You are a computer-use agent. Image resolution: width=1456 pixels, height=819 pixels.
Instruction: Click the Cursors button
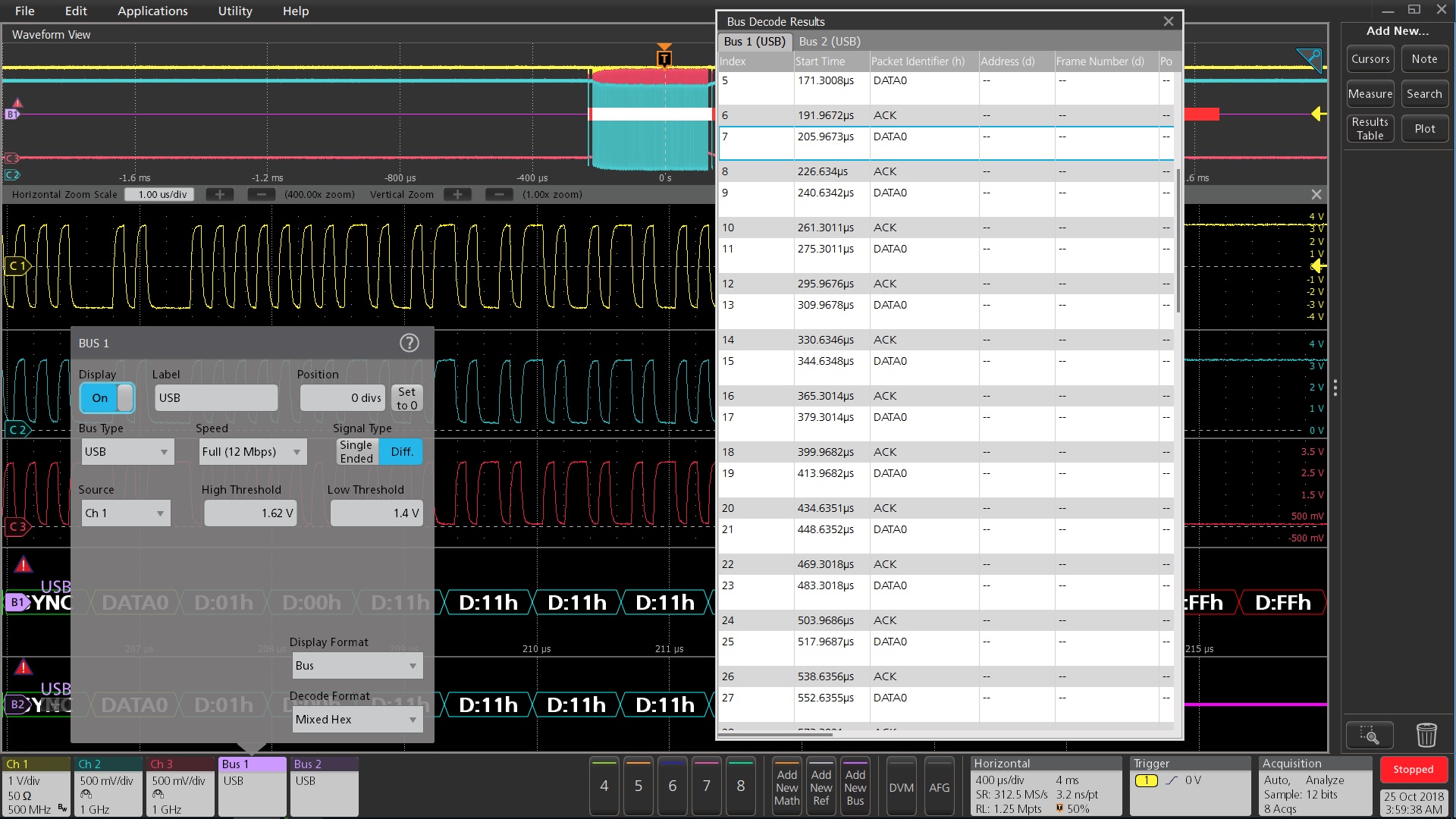point(1370,59)
